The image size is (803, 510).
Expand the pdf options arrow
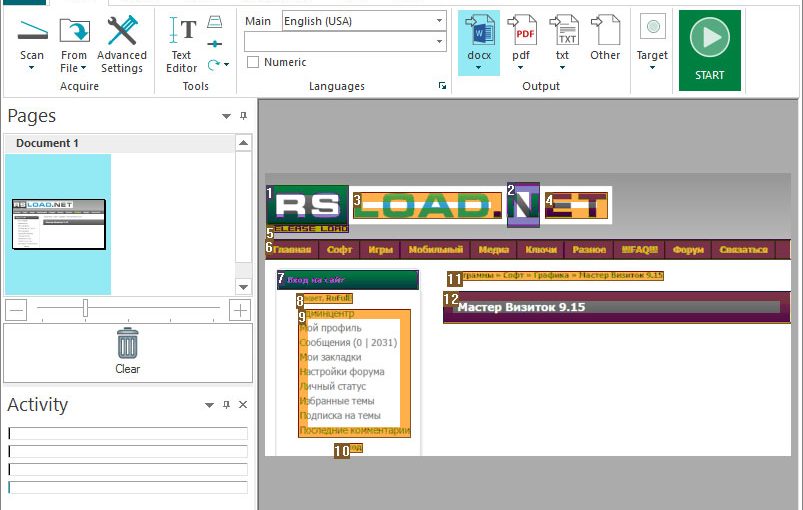[x=521, y=68]
